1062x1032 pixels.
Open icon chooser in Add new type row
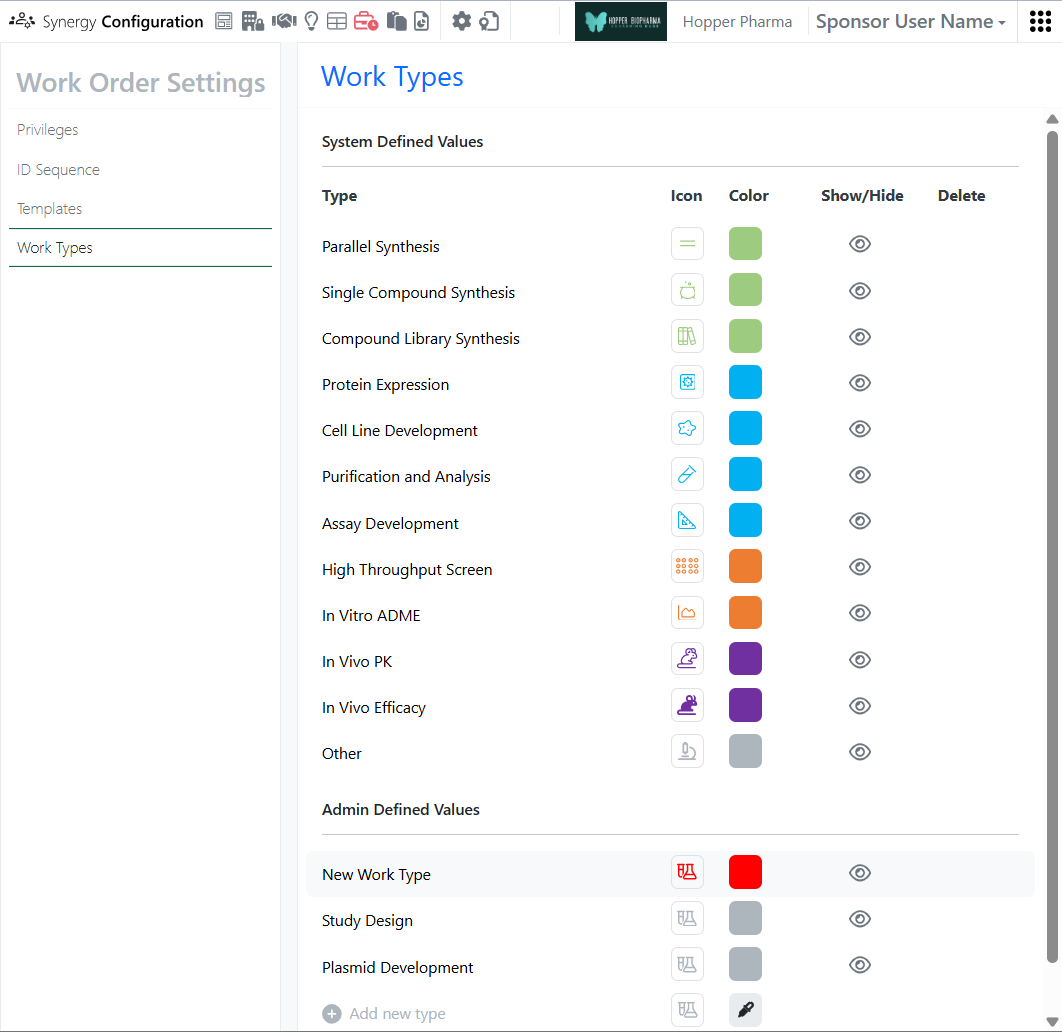click(687, 1011)
